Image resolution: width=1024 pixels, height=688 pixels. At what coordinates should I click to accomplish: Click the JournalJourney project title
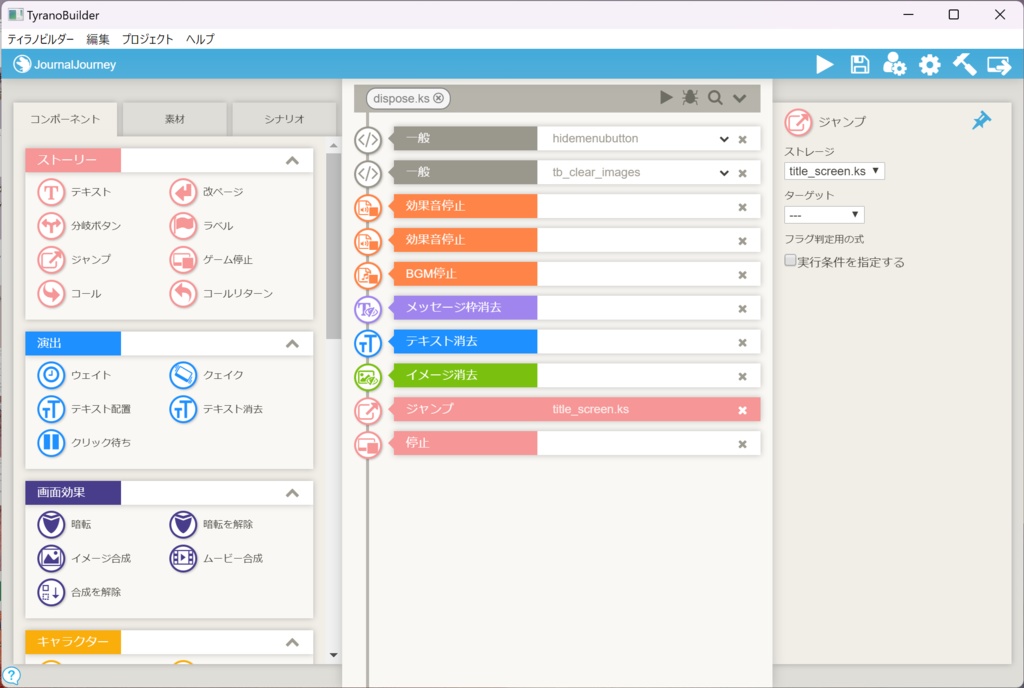(74, 65)
